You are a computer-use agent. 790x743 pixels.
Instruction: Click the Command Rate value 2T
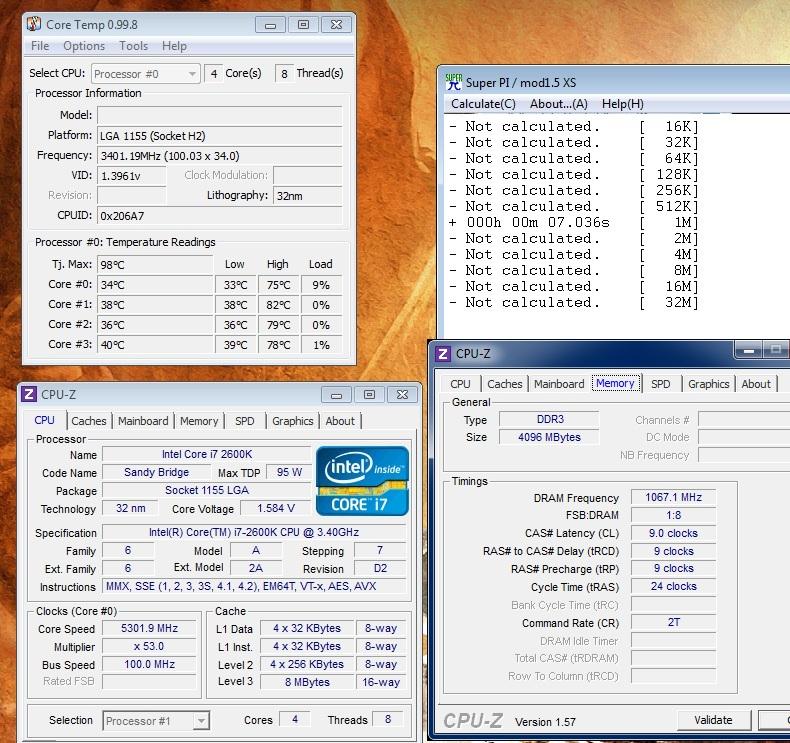pyautogui.click(x=674, y=622)
